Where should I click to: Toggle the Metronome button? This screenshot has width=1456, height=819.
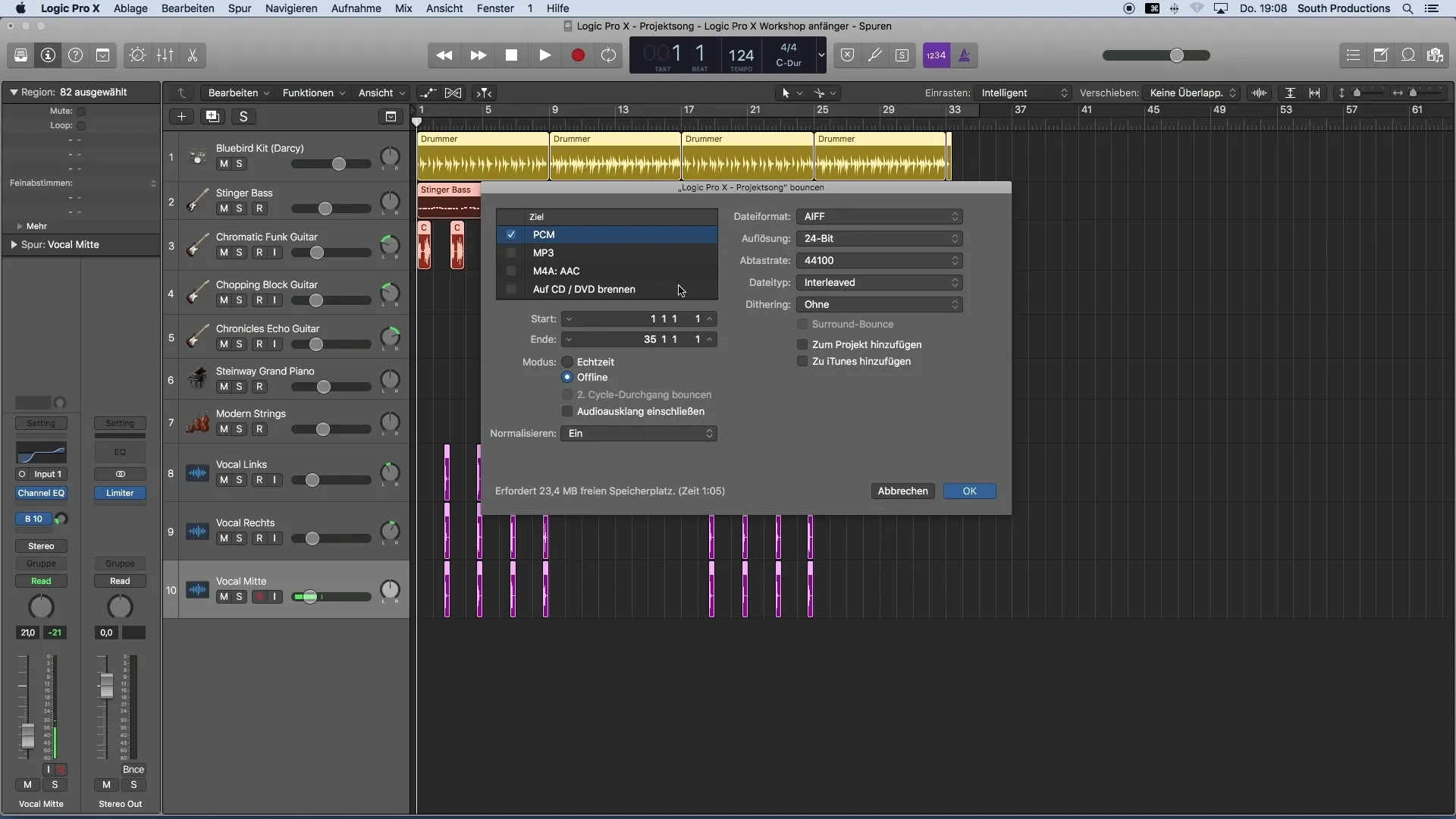point(965,55)
